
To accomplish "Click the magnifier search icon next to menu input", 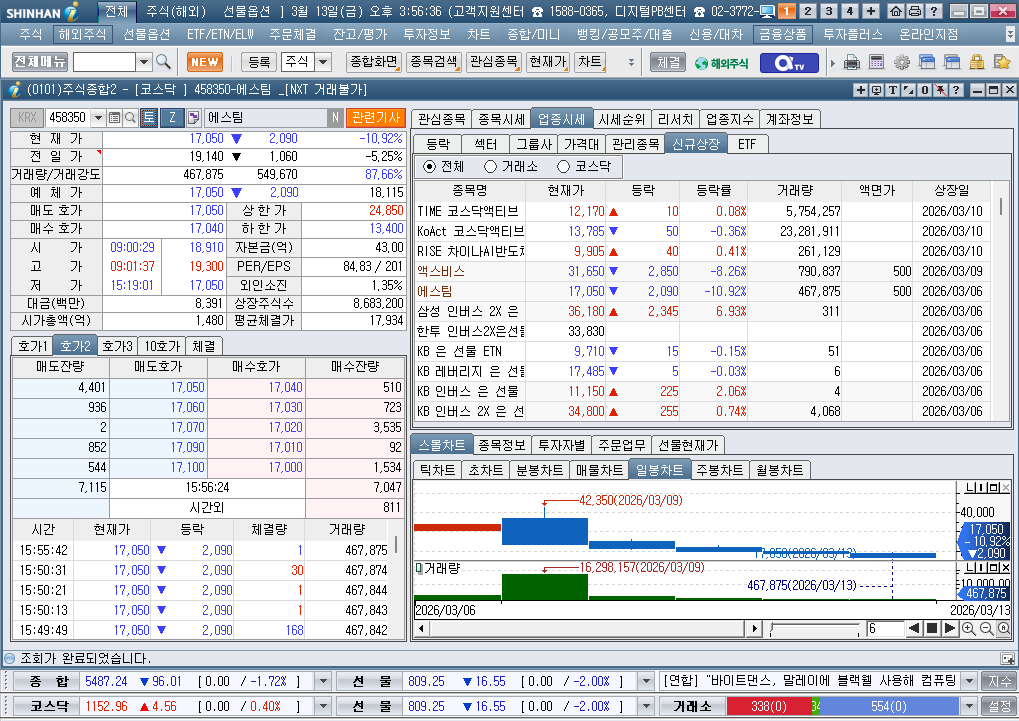I will [x=163, y=62].
